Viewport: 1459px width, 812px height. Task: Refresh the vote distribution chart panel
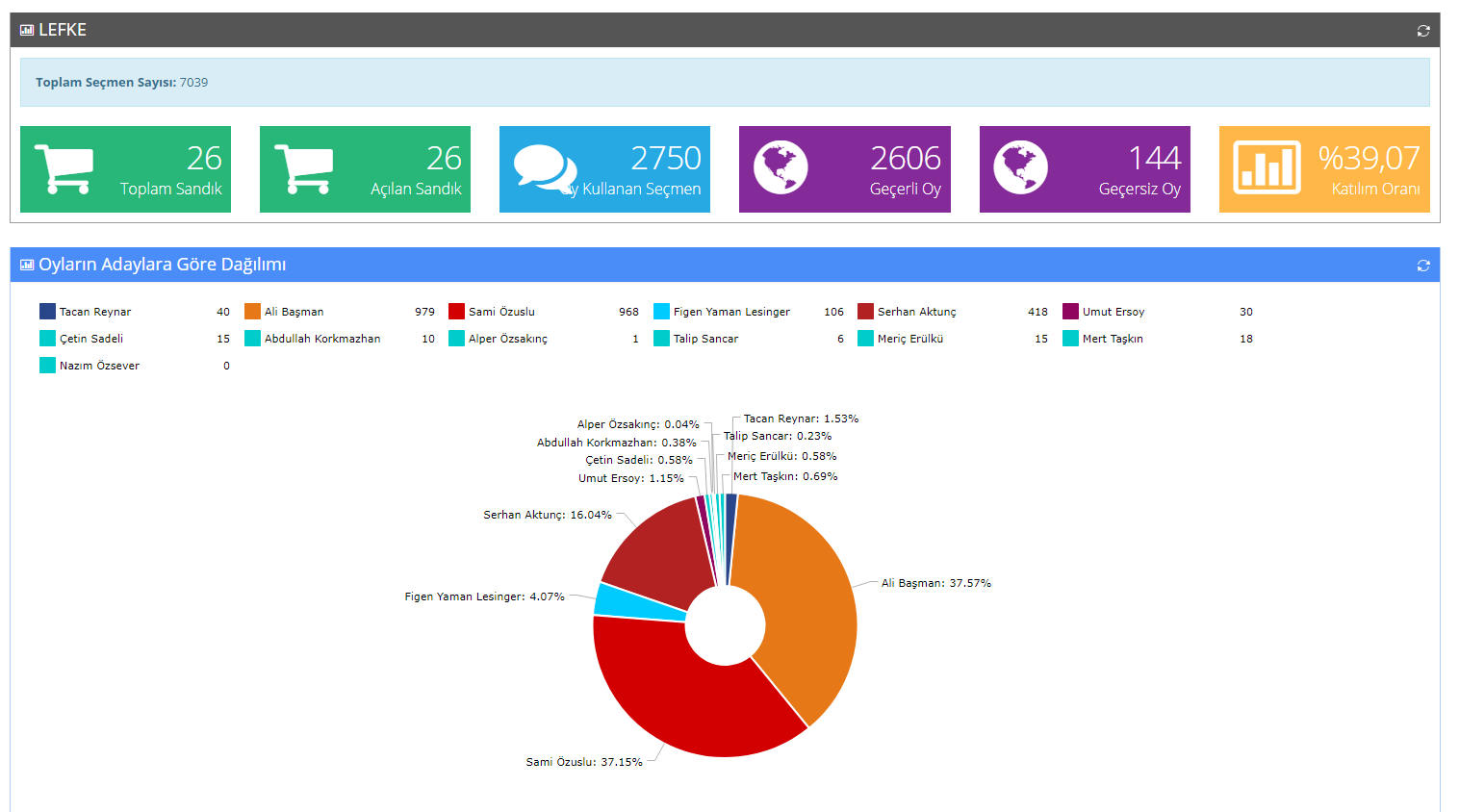point(1422,266)
